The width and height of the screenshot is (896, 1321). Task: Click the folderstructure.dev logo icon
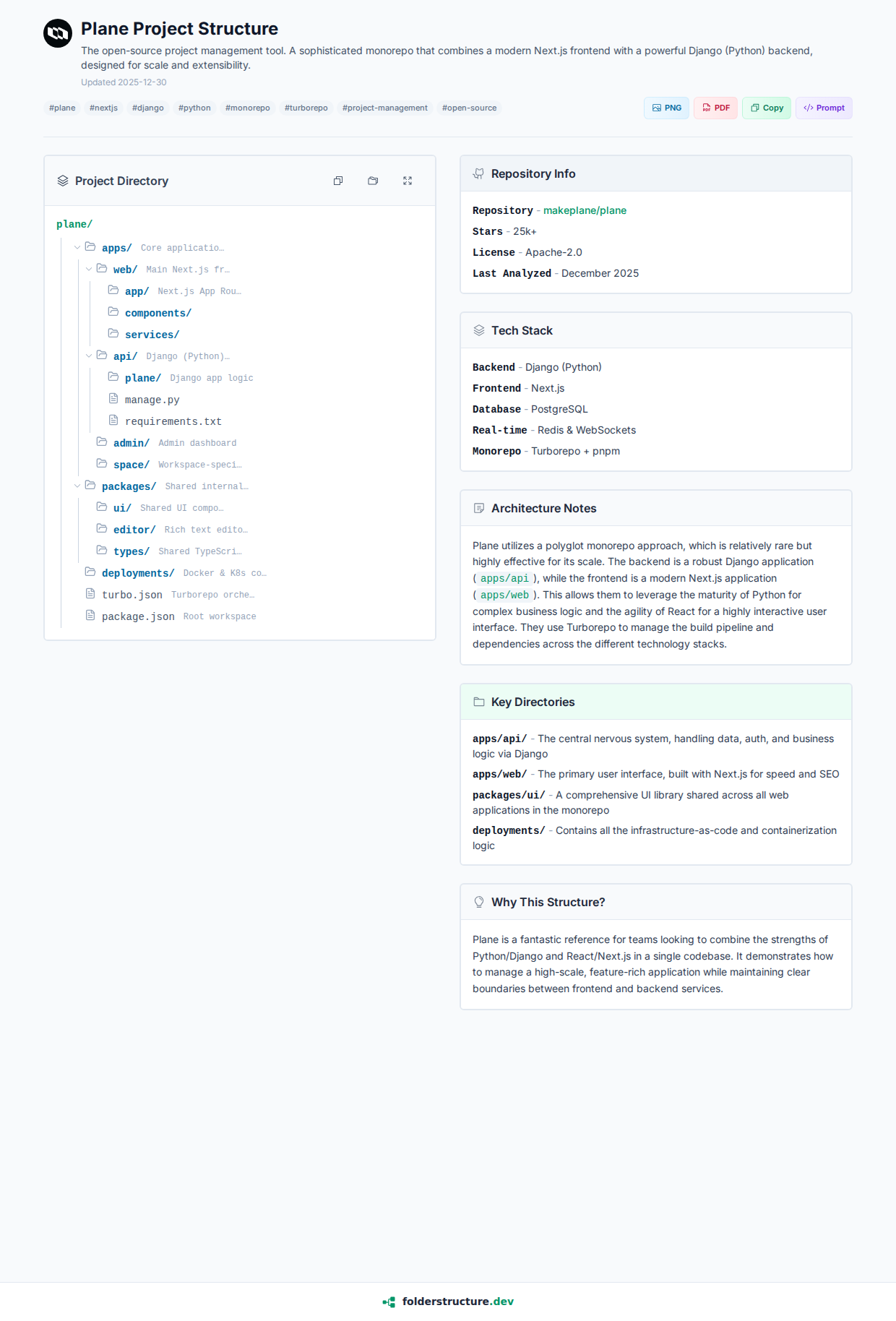389,1301
